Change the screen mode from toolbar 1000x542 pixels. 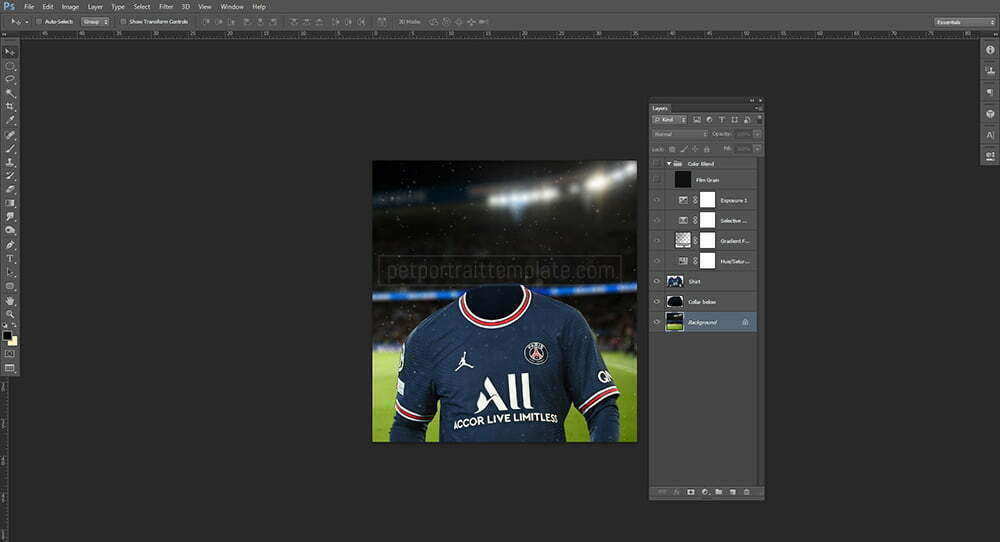click(10, 368)
